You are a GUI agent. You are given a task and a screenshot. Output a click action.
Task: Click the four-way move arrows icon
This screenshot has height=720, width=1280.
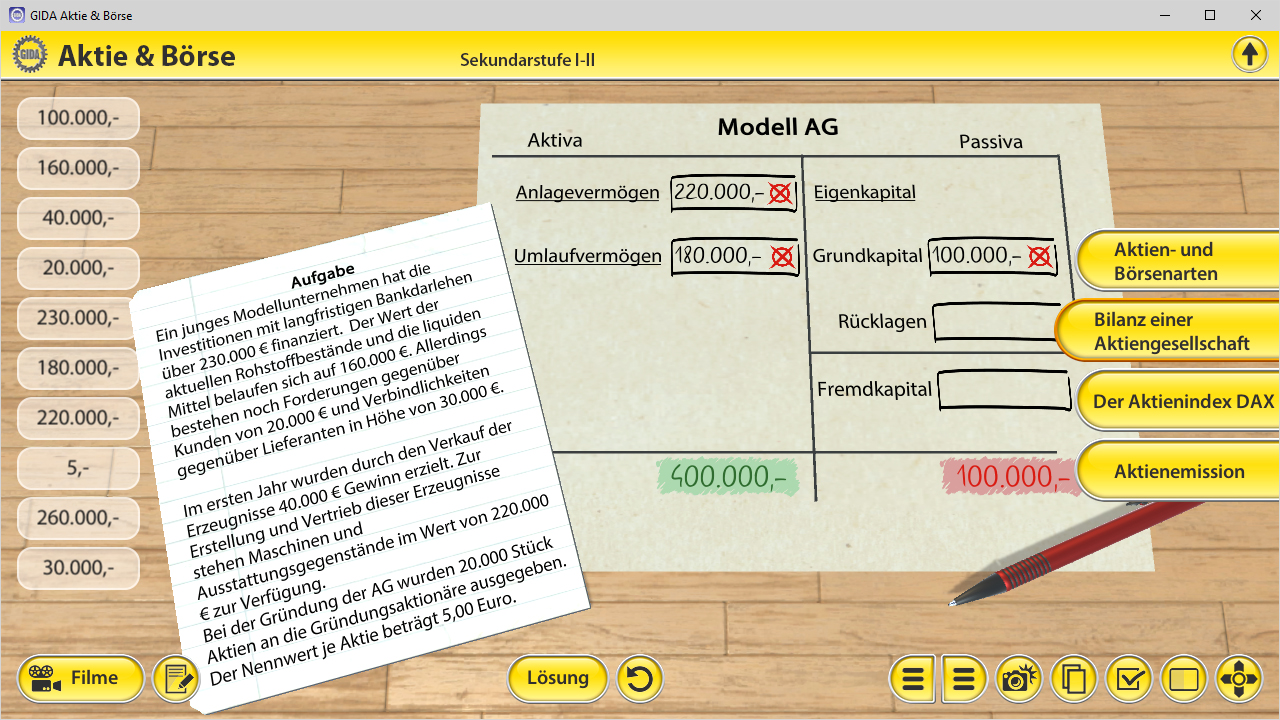coord(1239,680)
